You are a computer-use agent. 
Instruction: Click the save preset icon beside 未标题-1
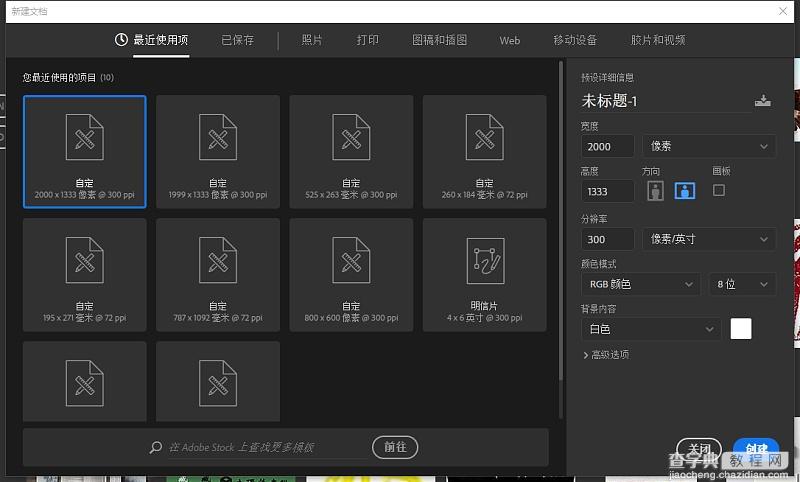point(763,100)
